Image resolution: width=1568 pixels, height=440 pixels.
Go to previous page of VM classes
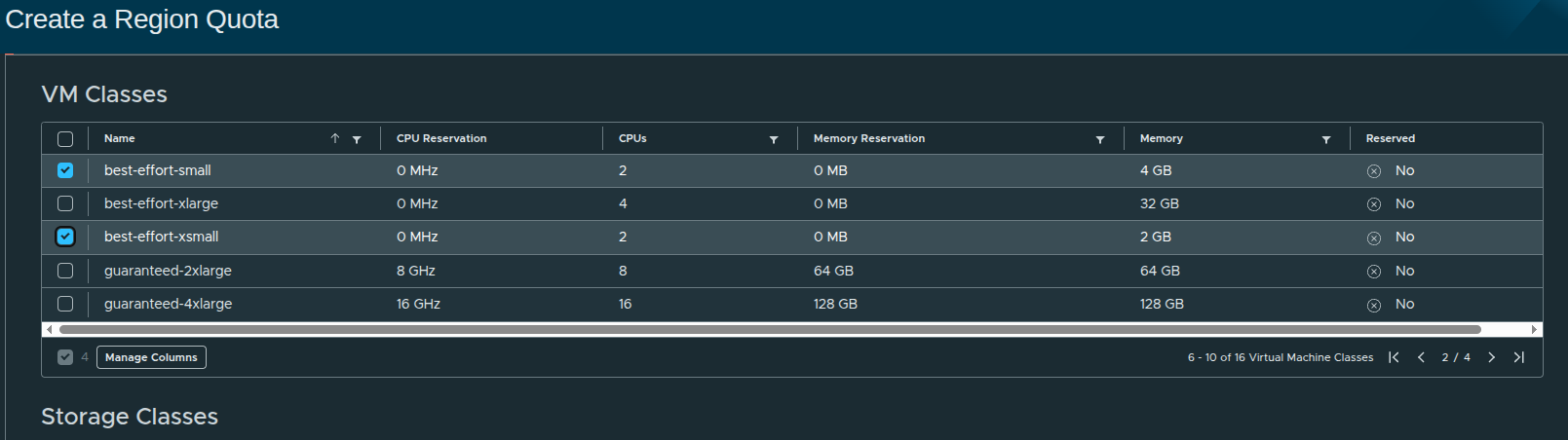[x=1421, y=357]
